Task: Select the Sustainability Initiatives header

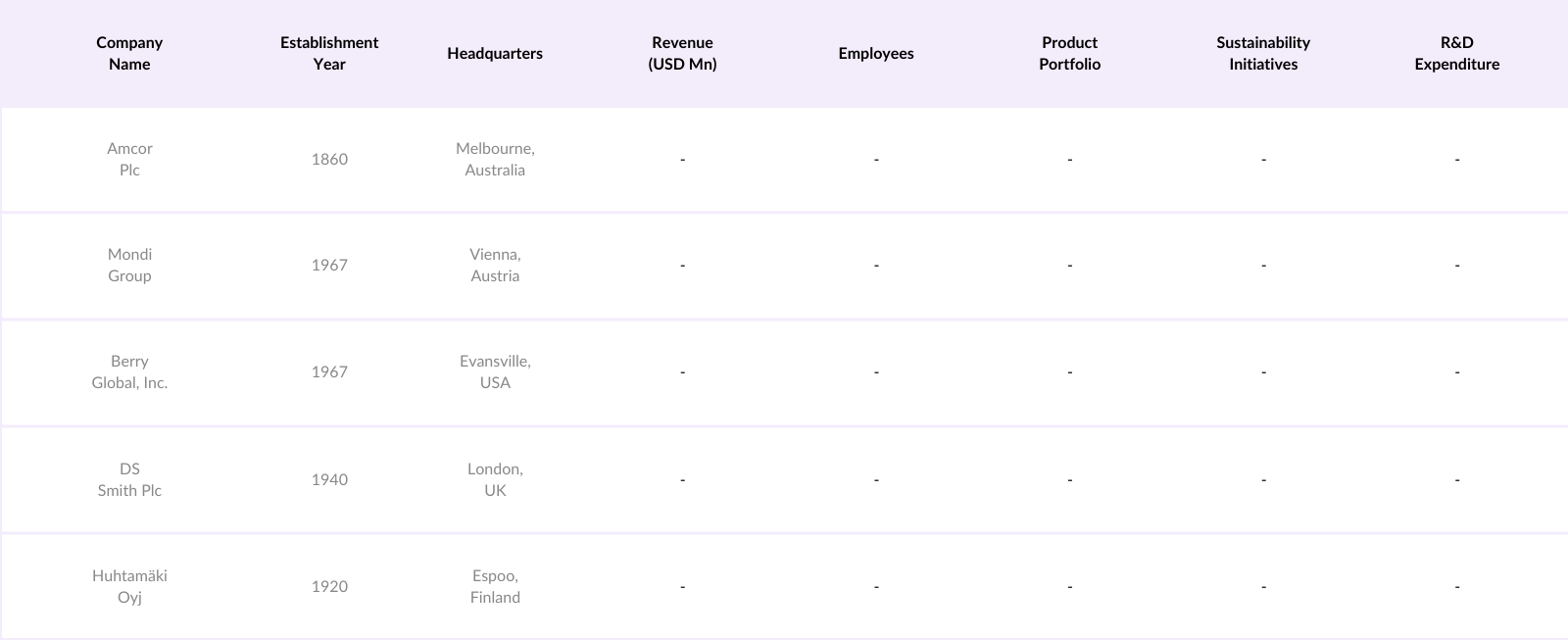Action: pyautogui.click(x=1263, y=53)
